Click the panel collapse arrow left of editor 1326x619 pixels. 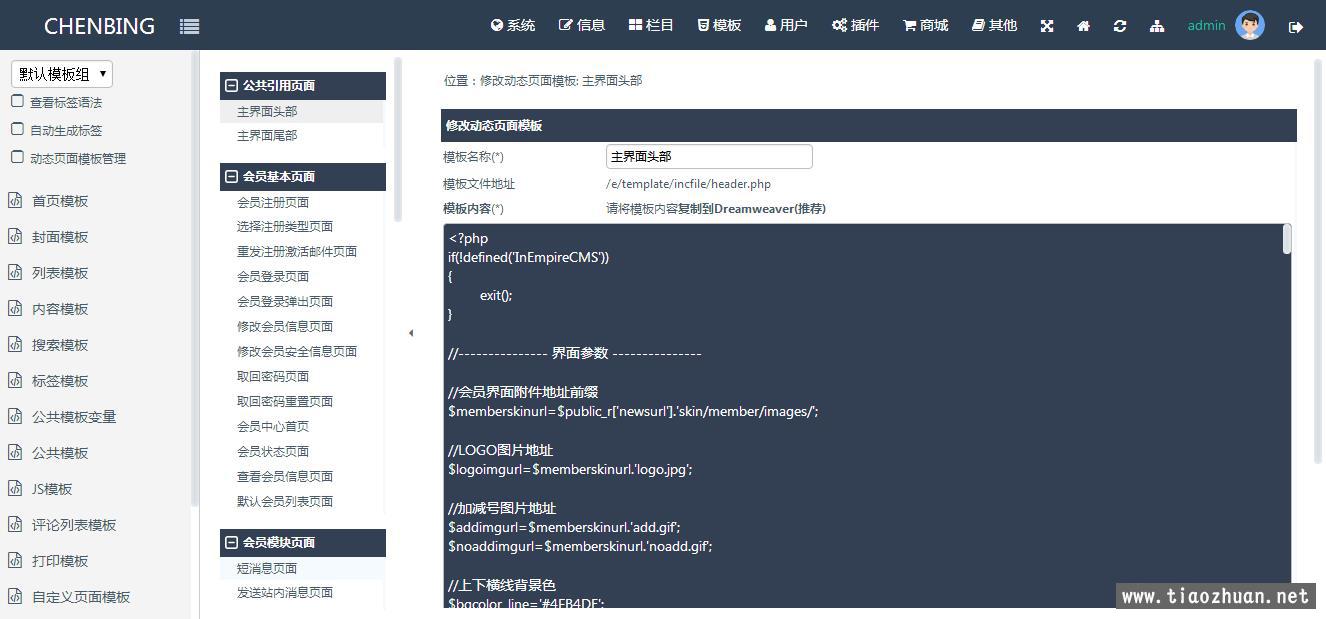tap(411, 333)
